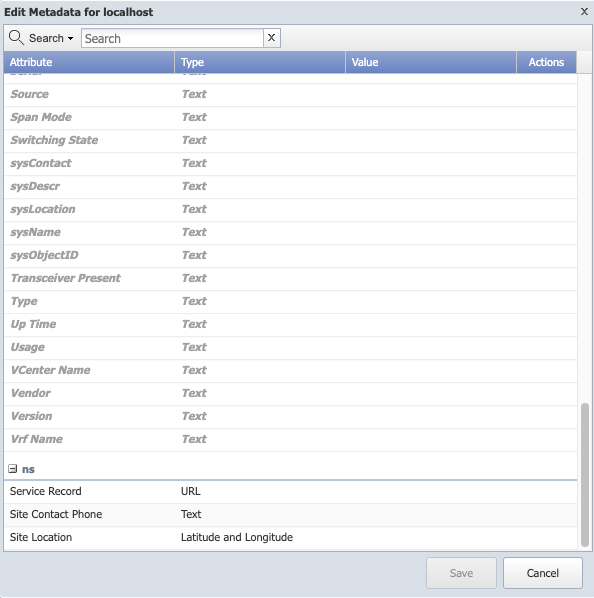The image size is (594, 598).
Task: Click the Actions column header
Action: tap(546, 62)
